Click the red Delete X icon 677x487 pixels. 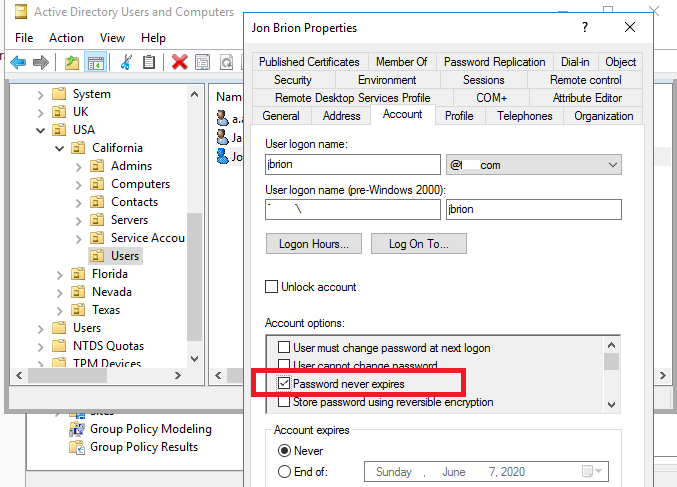coord(179,62)
